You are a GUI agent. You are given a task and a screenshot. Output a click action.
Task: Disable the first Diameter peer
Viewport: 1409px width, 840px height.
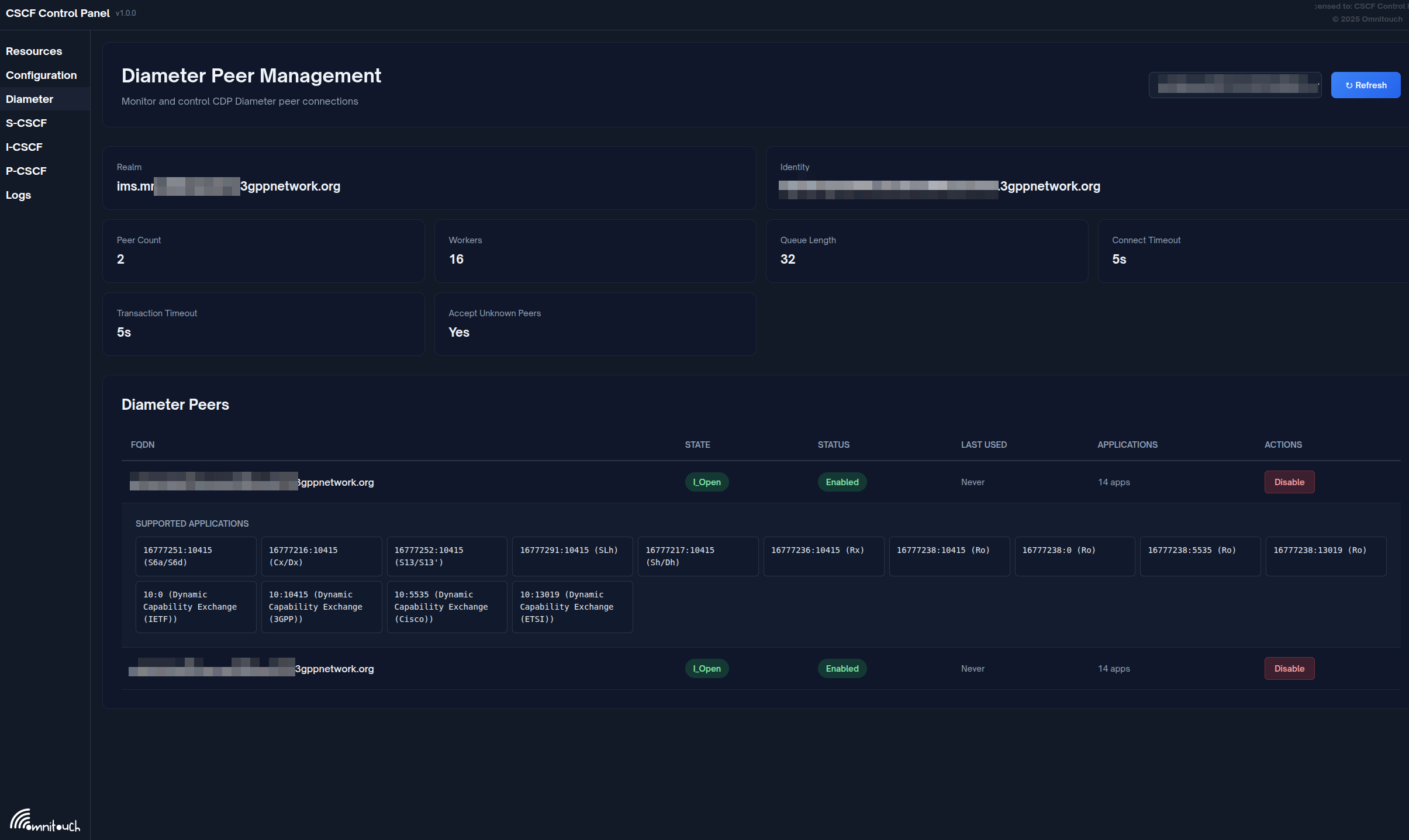1289,482
